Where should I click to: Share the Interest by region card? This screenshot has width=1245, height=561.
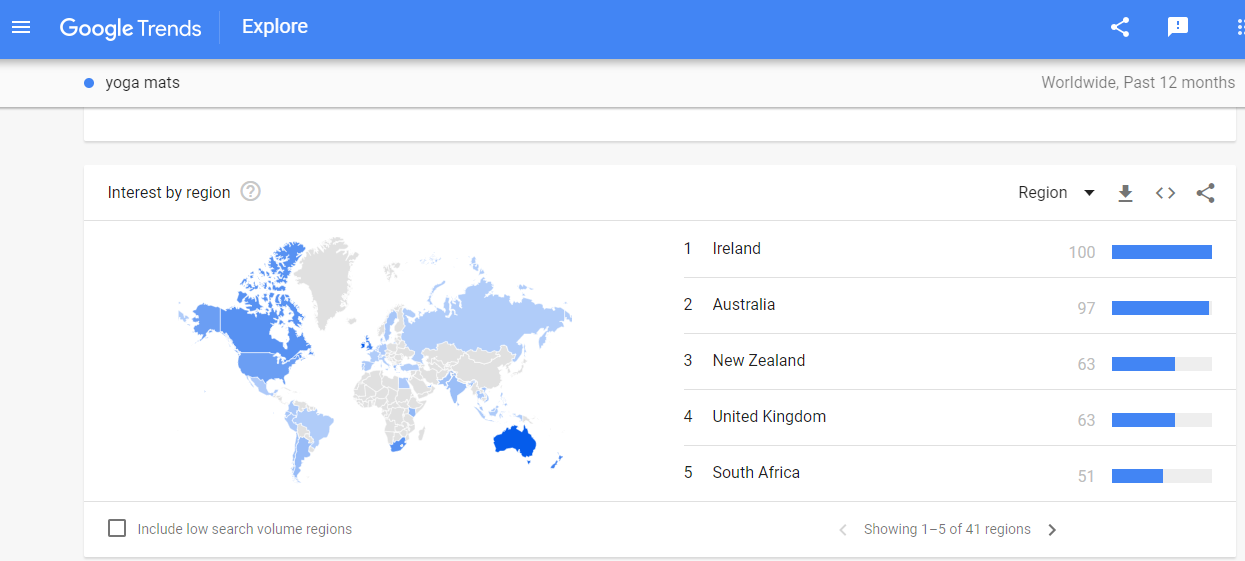(1205, 193)
